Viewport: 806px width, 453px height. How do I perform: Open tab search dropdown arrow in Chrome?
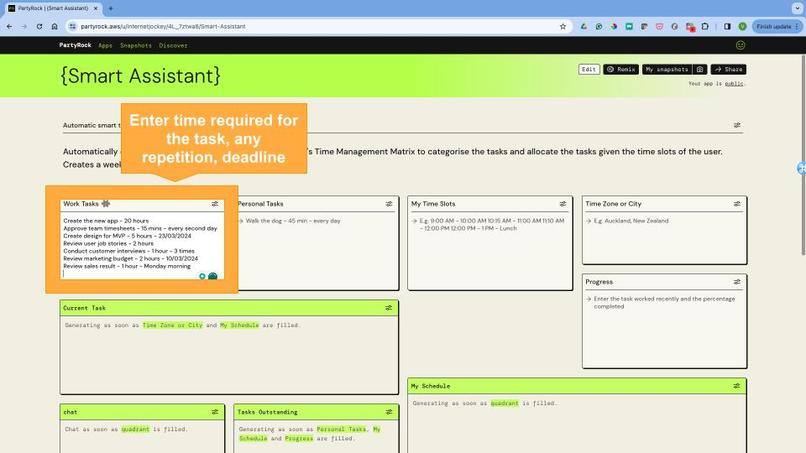797,9
